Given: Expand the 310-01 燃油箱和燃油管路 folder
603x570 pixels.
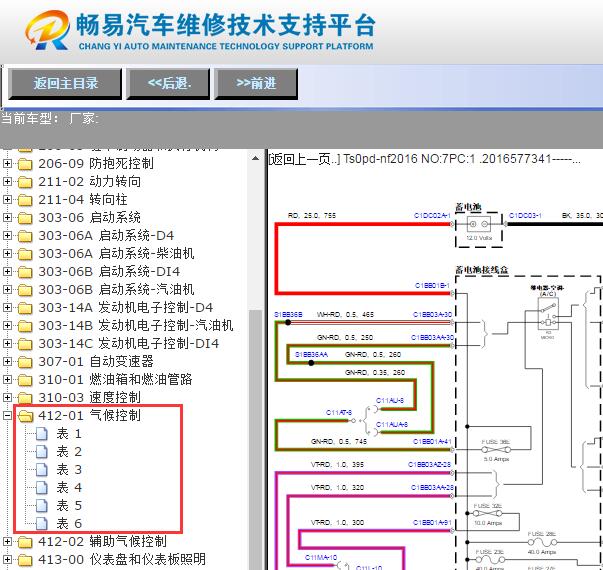Looking at the screenshot, I should pos(7,380).
